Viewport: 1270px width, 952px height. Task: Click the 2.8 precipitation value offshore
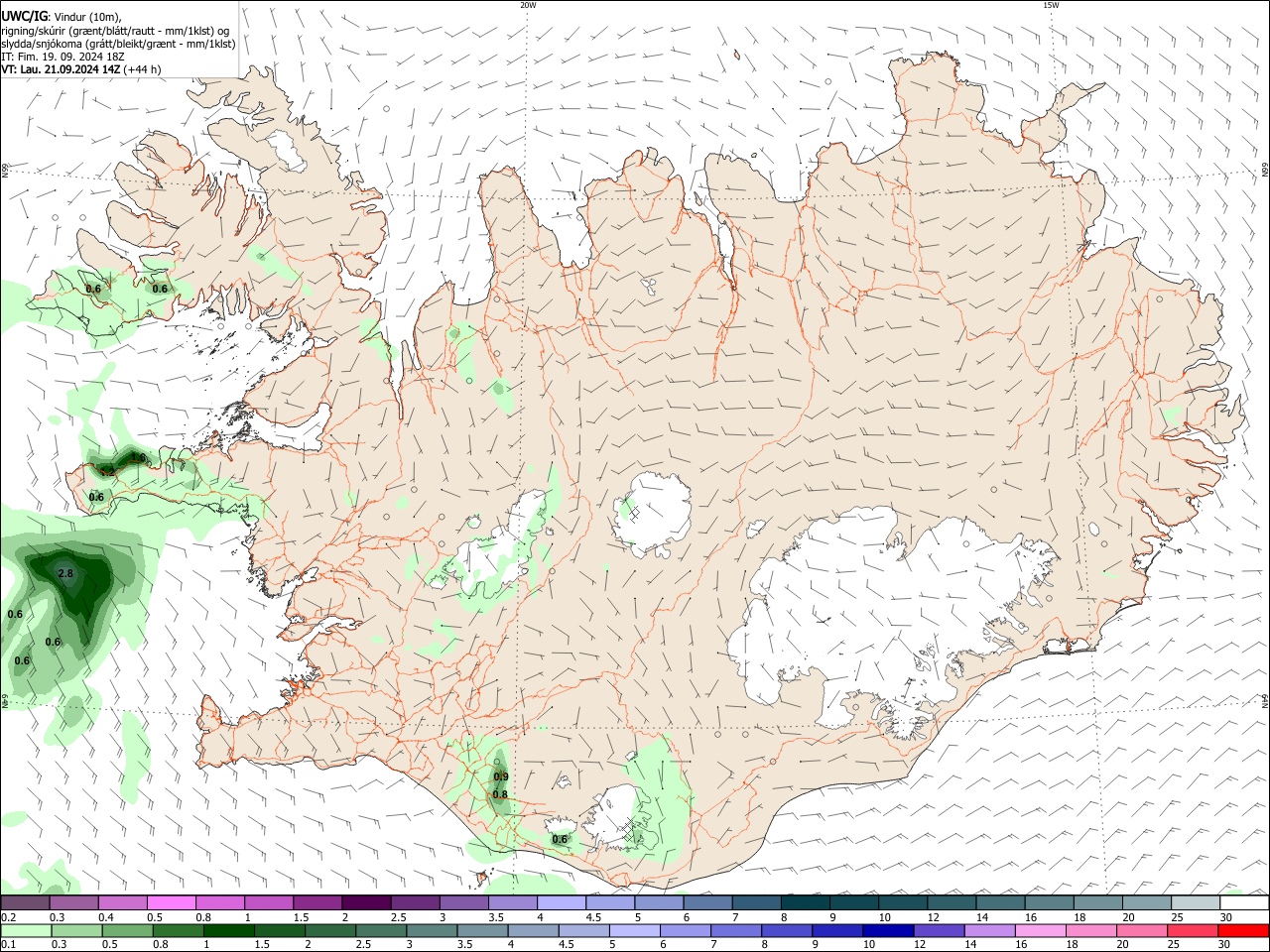tap(65, 574)
